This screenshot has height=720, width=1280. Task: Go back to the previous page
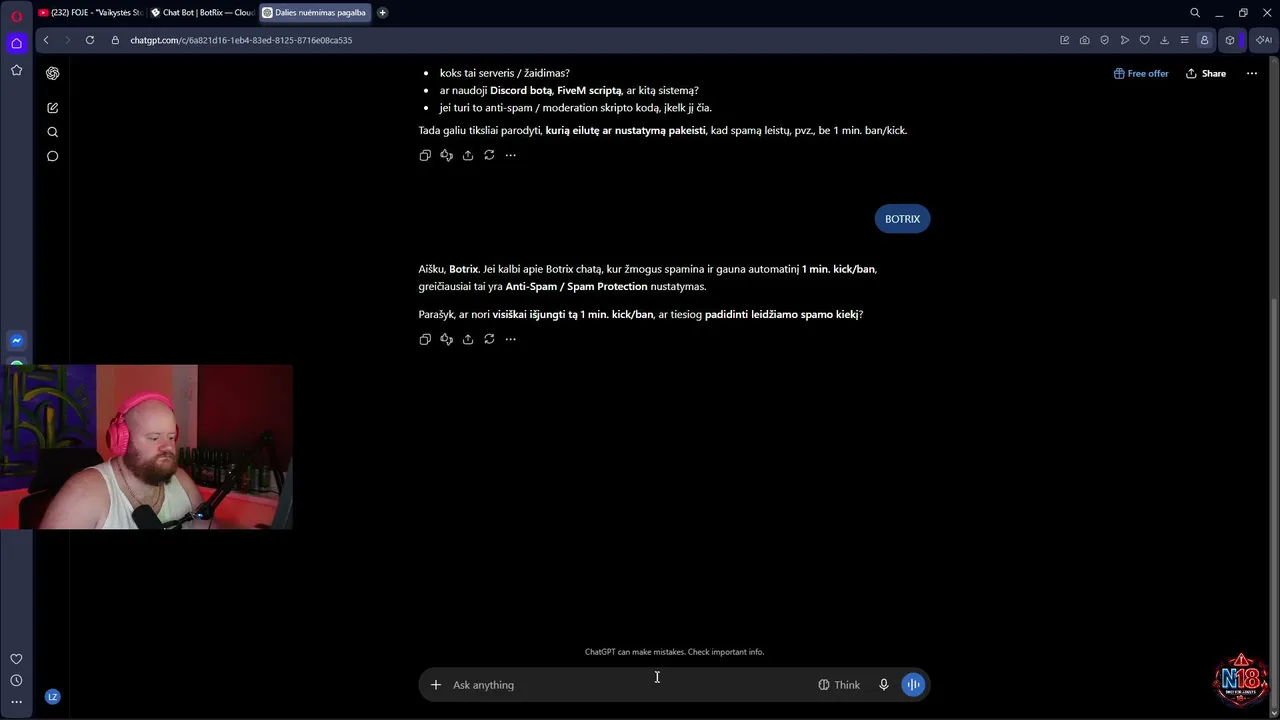46,40
